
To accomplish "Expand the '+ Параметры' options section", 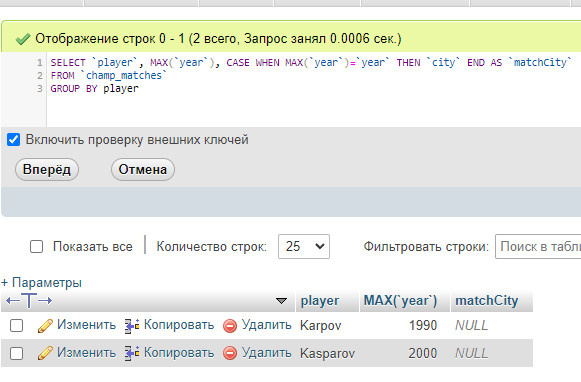I will [42, 282].
